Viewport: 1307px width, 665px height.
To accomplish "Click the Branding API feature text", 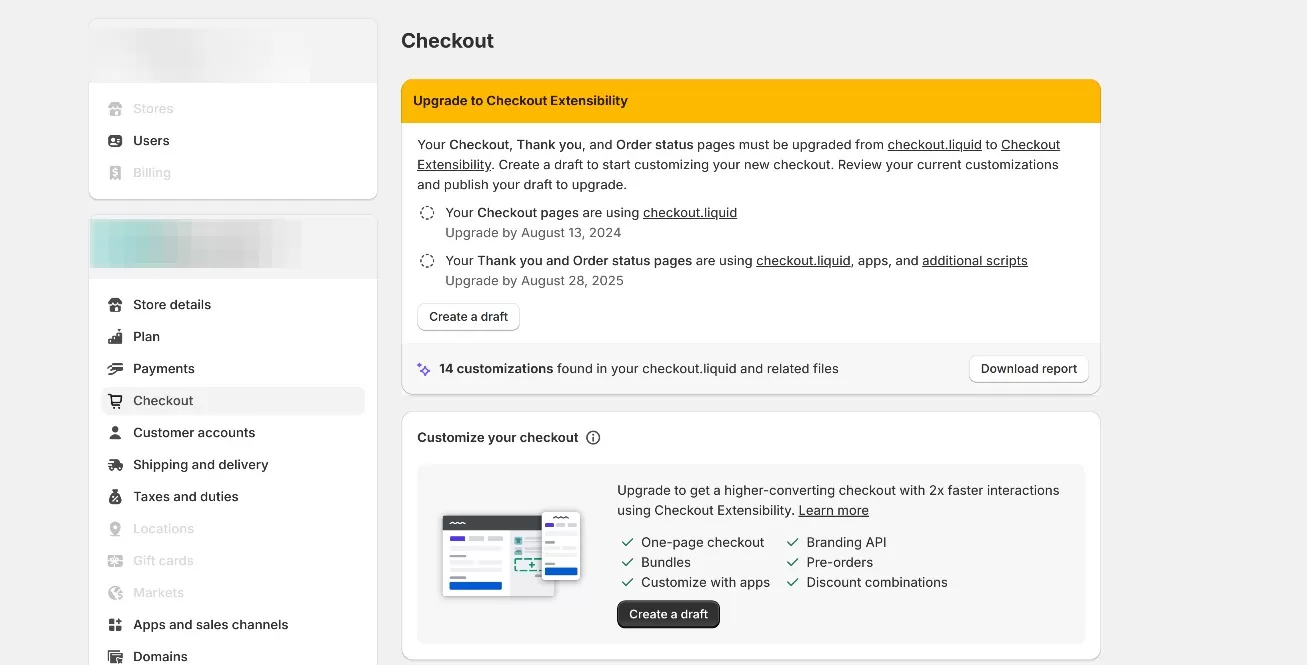I will [846, 543].
